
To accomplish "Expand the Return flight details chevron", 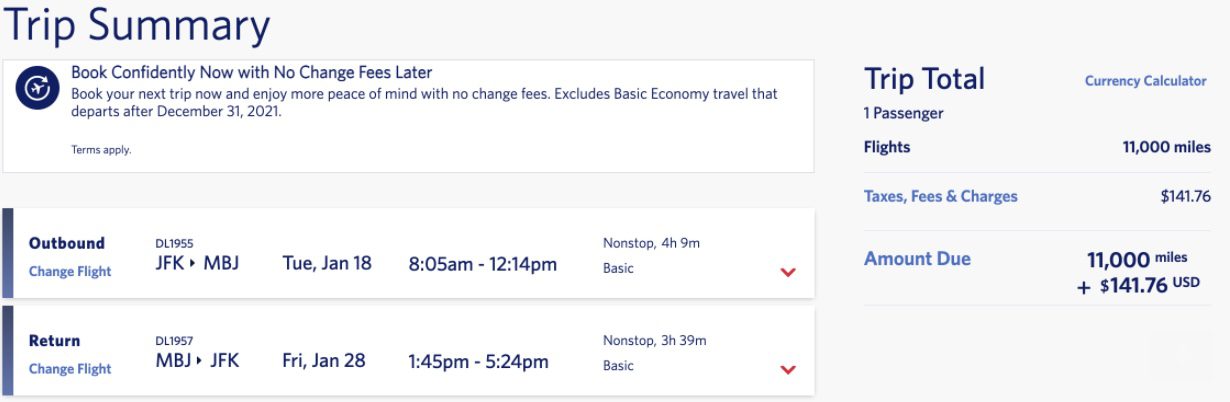I will pyautogui.click(x=788, y=369).
